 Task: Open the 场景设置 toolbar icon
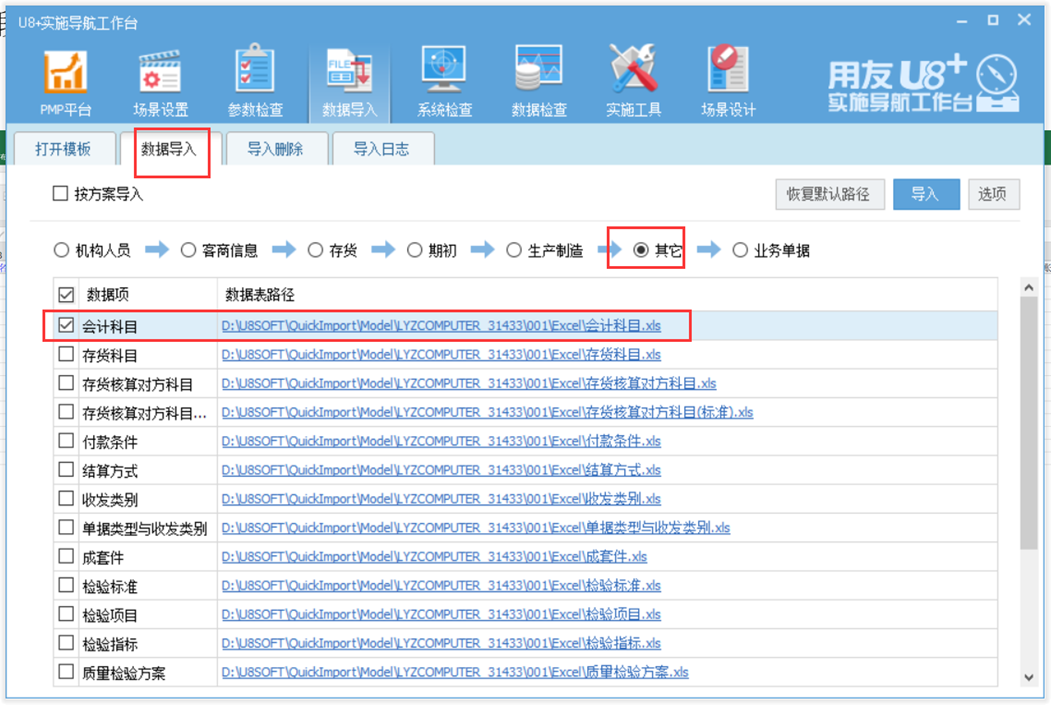(x=160, y=82)
